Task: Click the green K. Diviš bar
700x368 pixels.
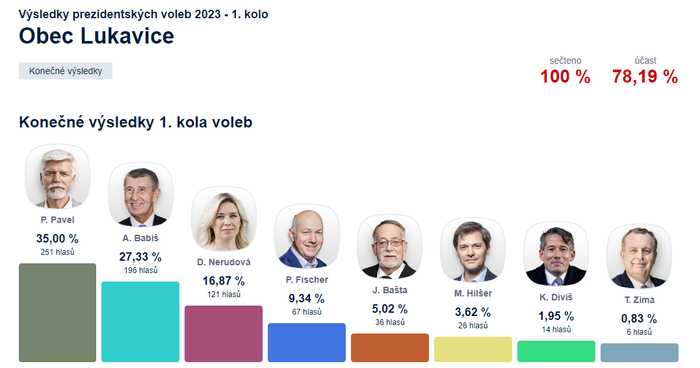Action: pos(556,351)
